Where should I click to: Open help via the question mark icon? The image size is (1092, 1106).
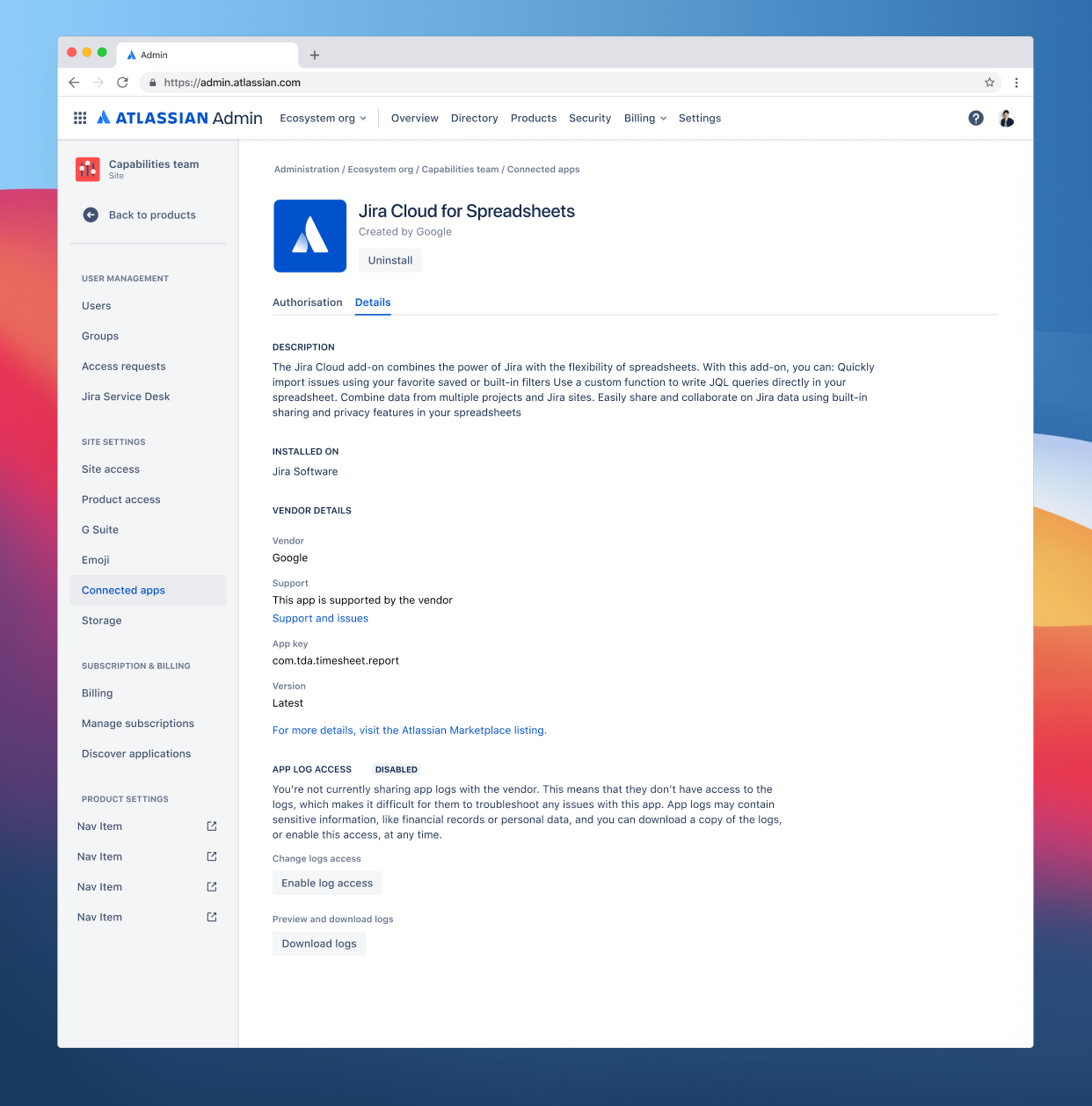[x=976, y=117]
